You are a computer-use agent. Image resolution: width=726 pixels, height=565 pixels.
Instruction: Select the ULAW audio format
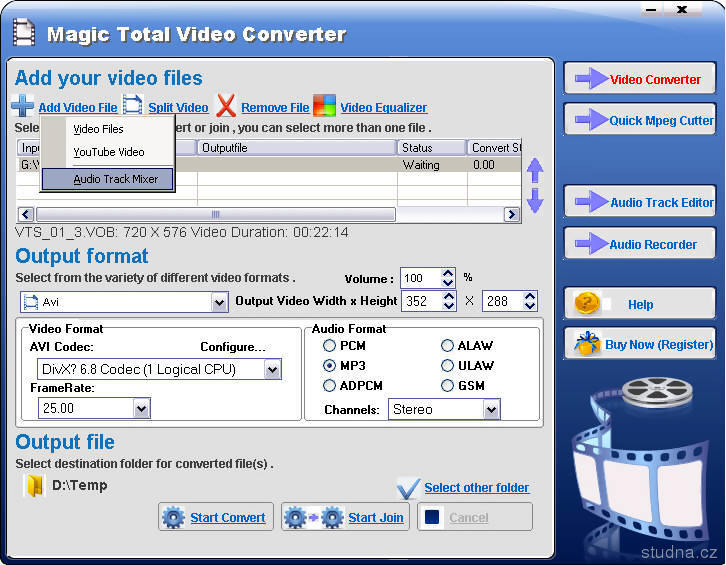tap(447, 365)
